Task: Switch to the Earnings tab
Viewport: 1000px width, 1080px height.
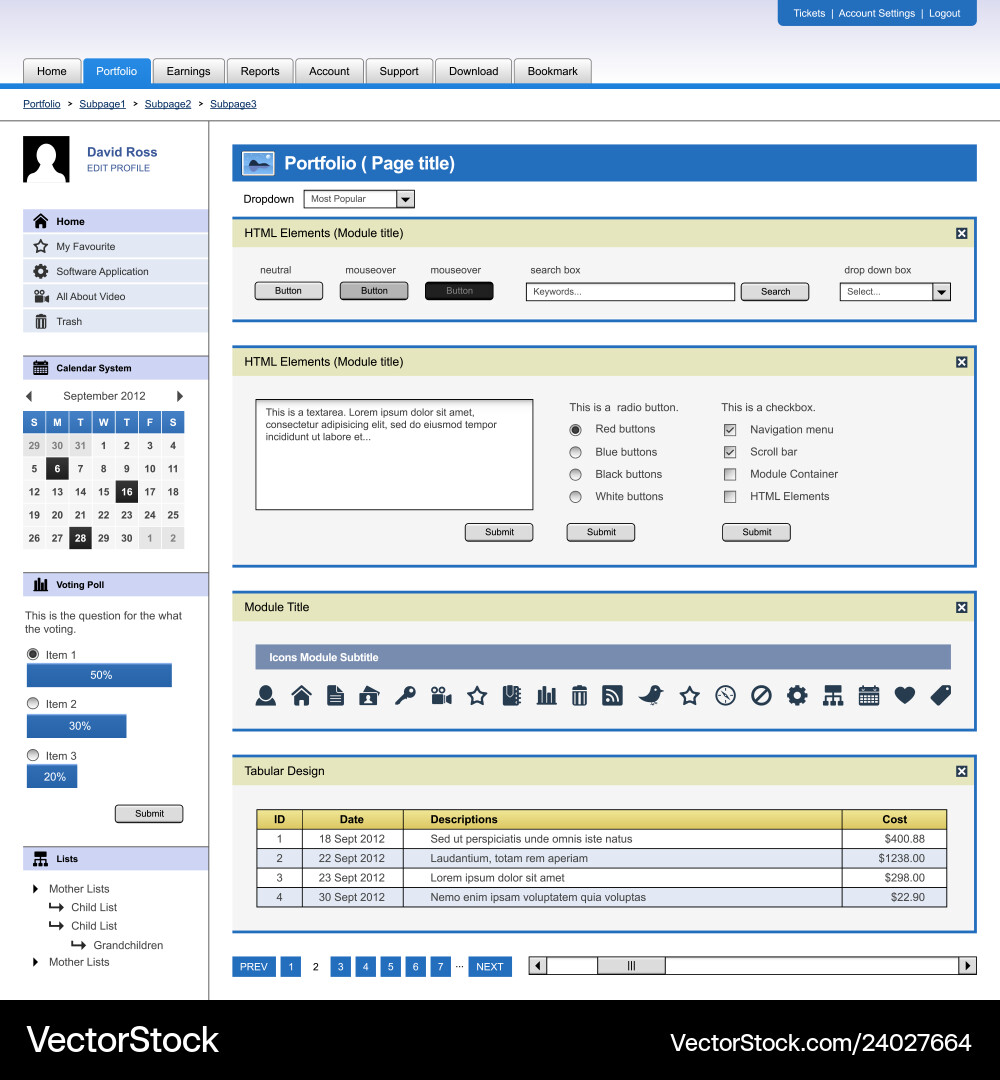Action: 189,71
